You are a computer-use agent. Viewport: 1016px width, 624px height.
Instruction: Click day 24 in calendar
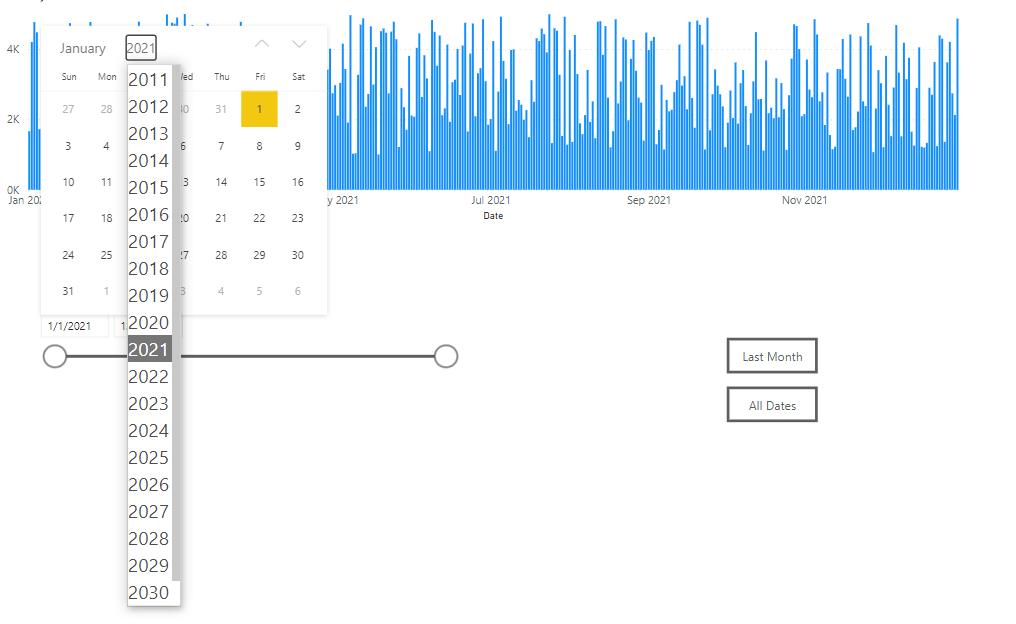pos(68,255)
